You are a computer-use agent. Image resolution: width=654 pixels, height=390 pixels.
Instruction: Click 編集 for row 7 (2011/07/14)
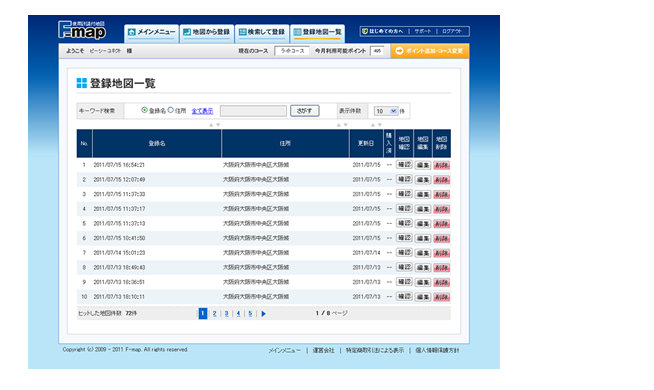coord(423,253)
